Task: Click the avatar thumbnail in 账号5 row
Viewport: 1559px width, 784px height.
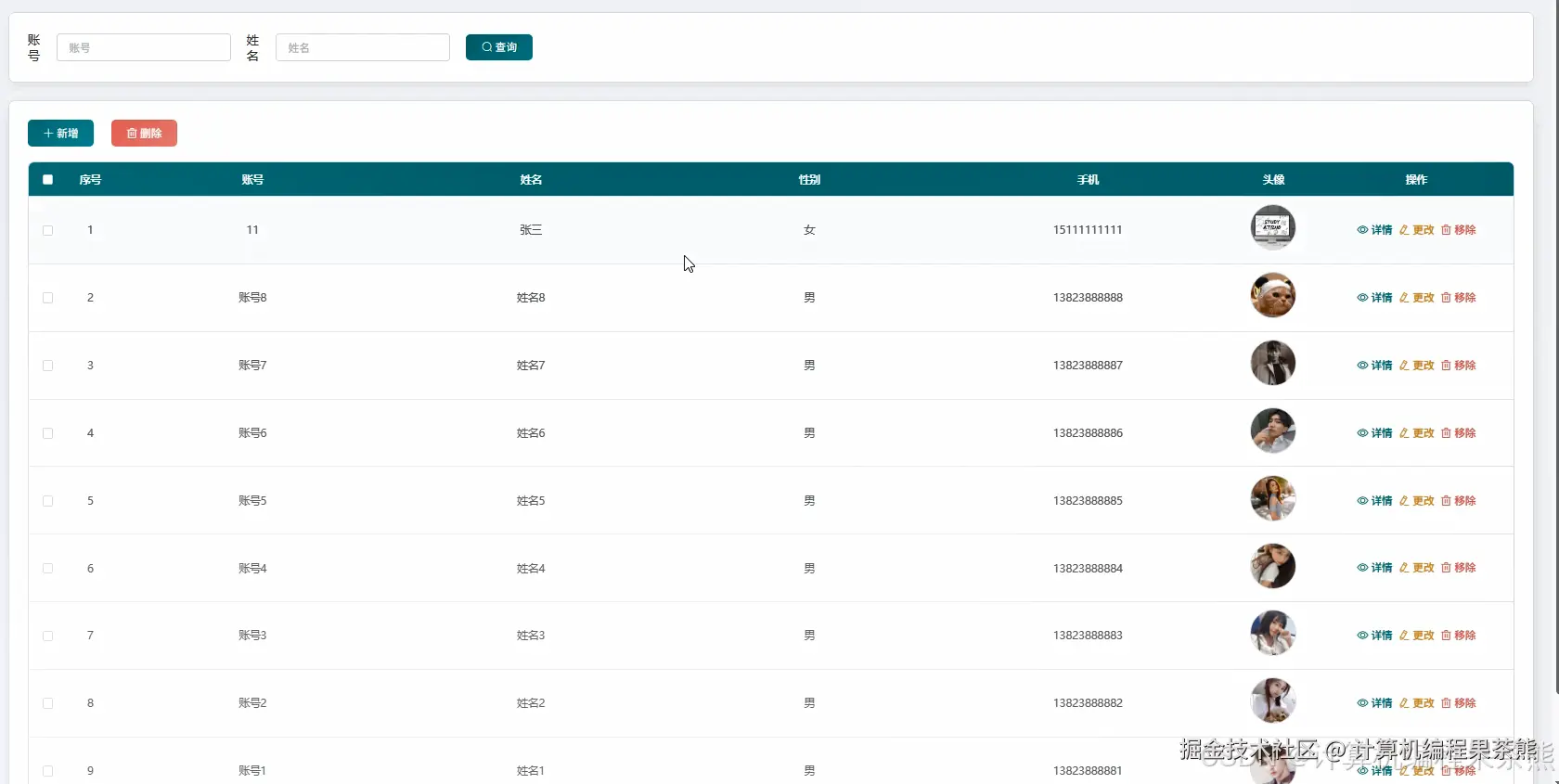Action: (1273, 498)
